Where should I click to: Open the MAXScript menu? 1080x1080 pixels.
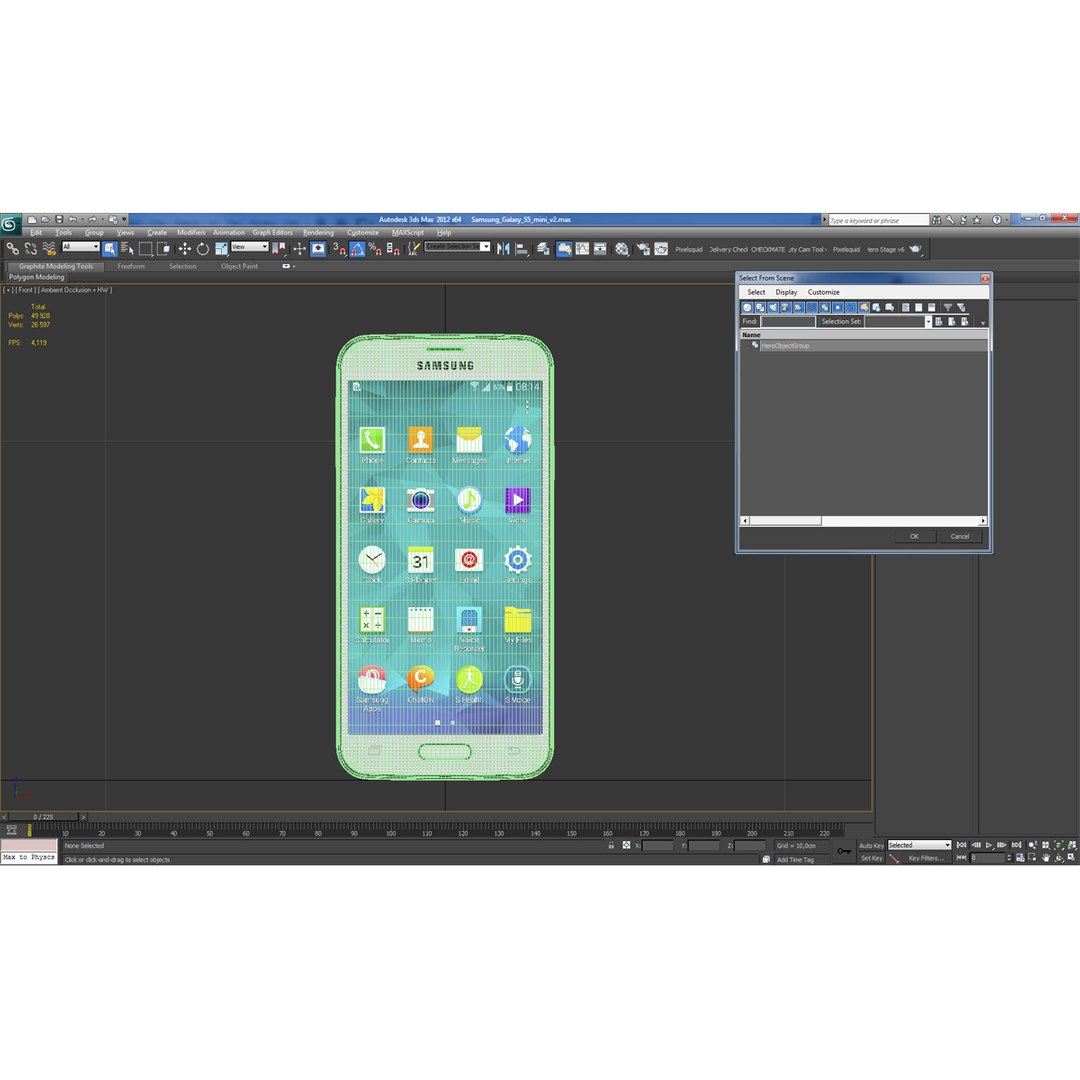408,232
